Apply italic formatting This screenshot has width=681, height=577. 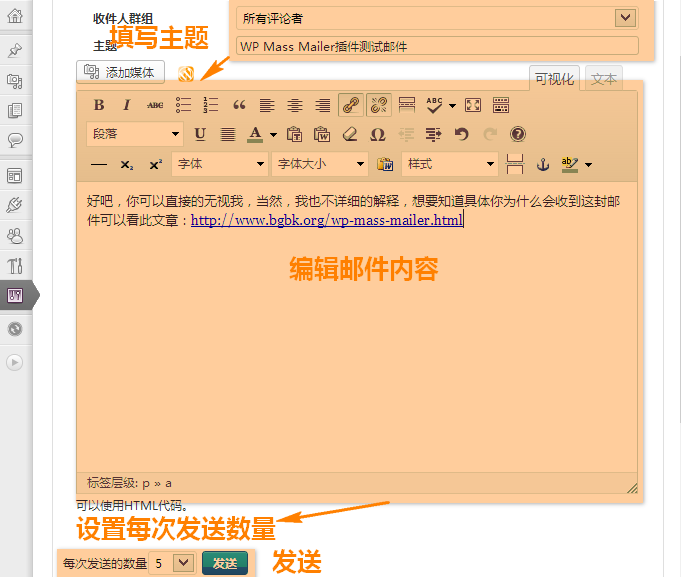coord(127,105)
